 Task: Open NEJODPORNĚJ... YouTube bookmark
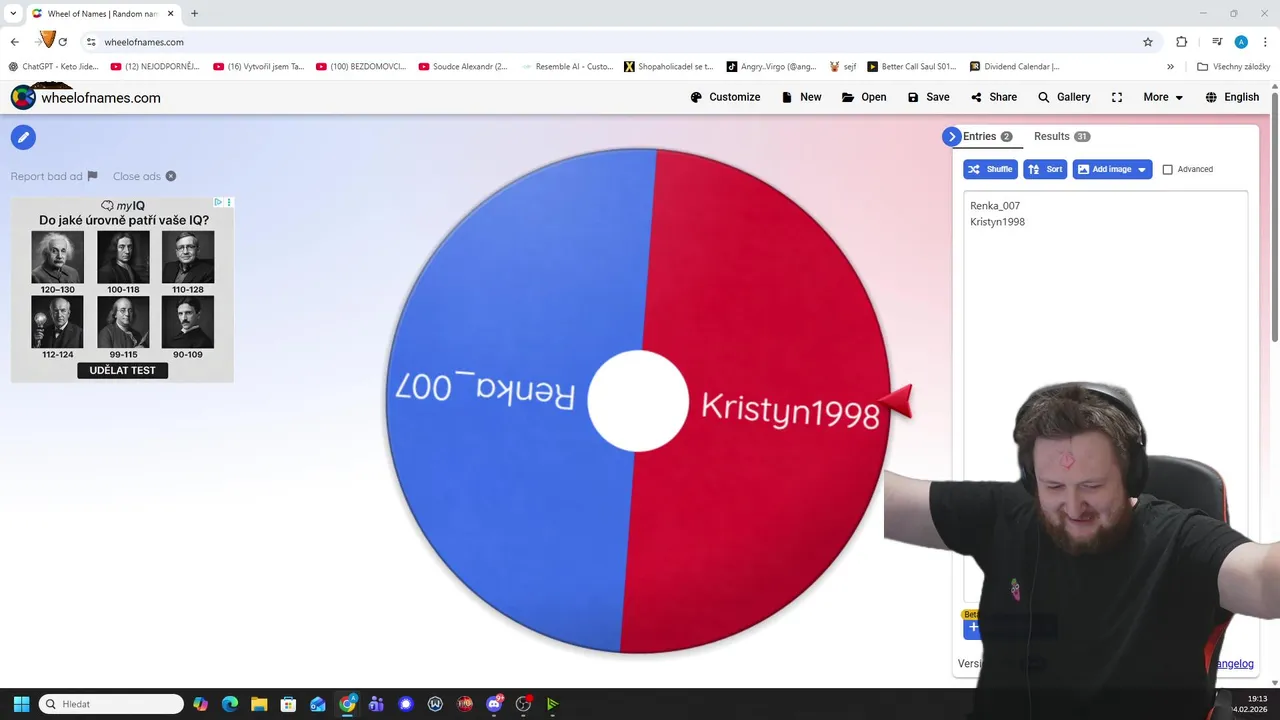point(155,66)
